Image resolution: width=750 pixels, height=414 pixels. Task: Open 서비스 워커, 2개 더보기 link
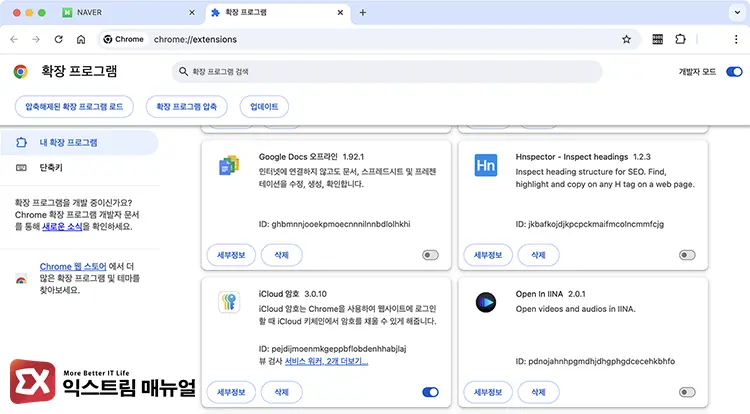pos(326,361)
